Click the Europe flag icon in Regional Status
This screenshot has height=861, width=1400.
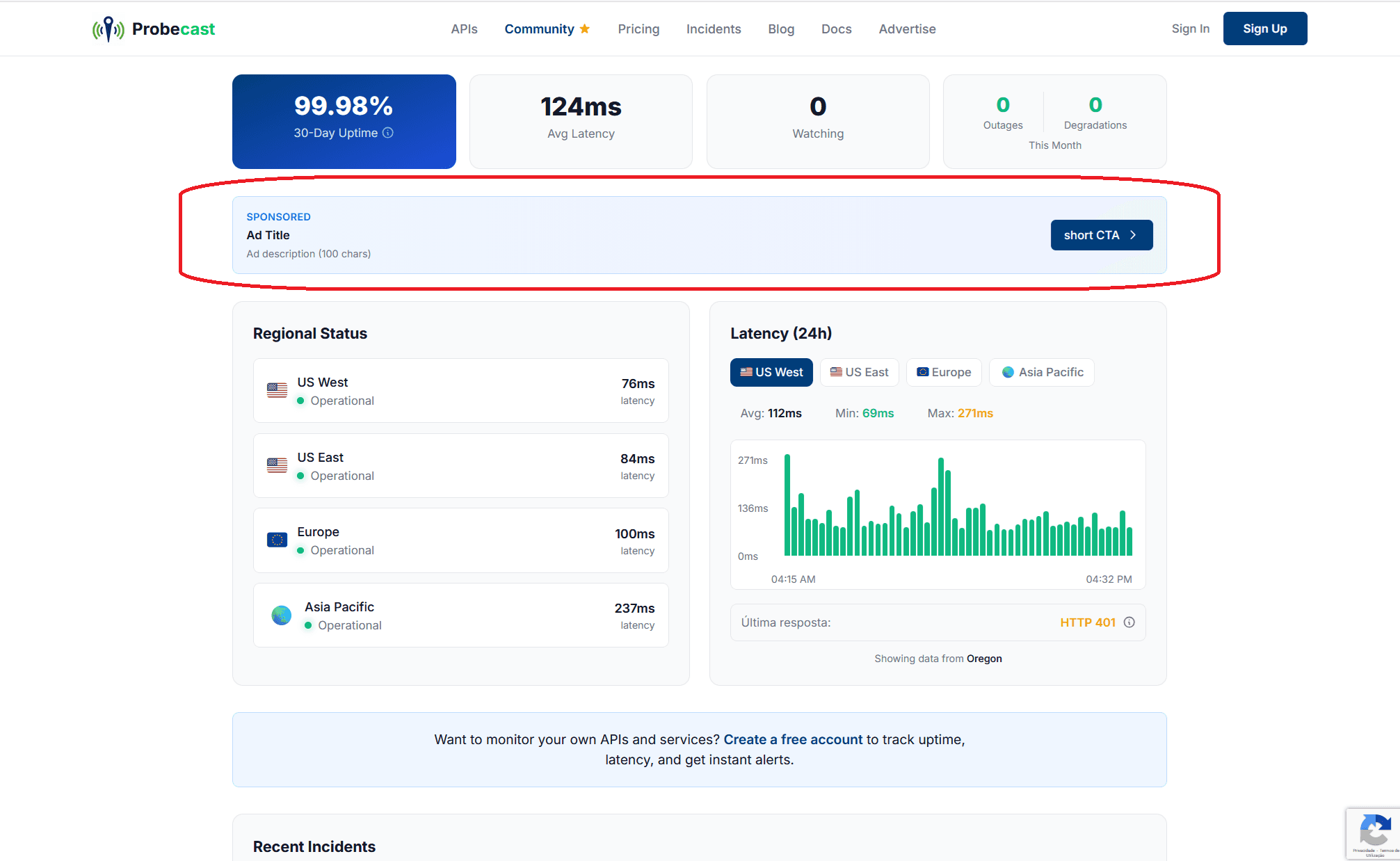pyautogui.click(x=277, y=540)
